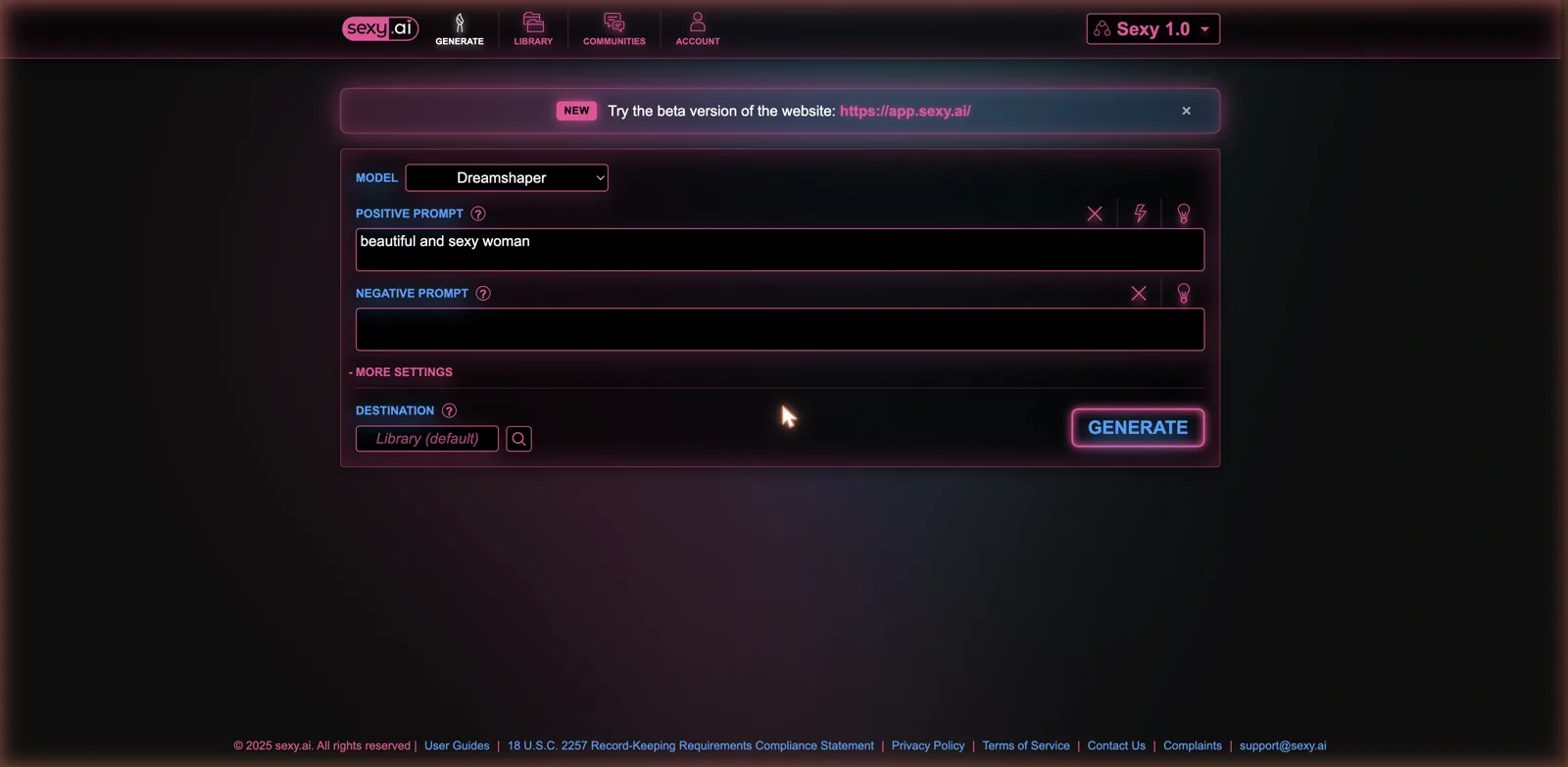The height and width of the screenshot is (767, 1568).
Task: Click the Destination label
Action: pos(395,410)
